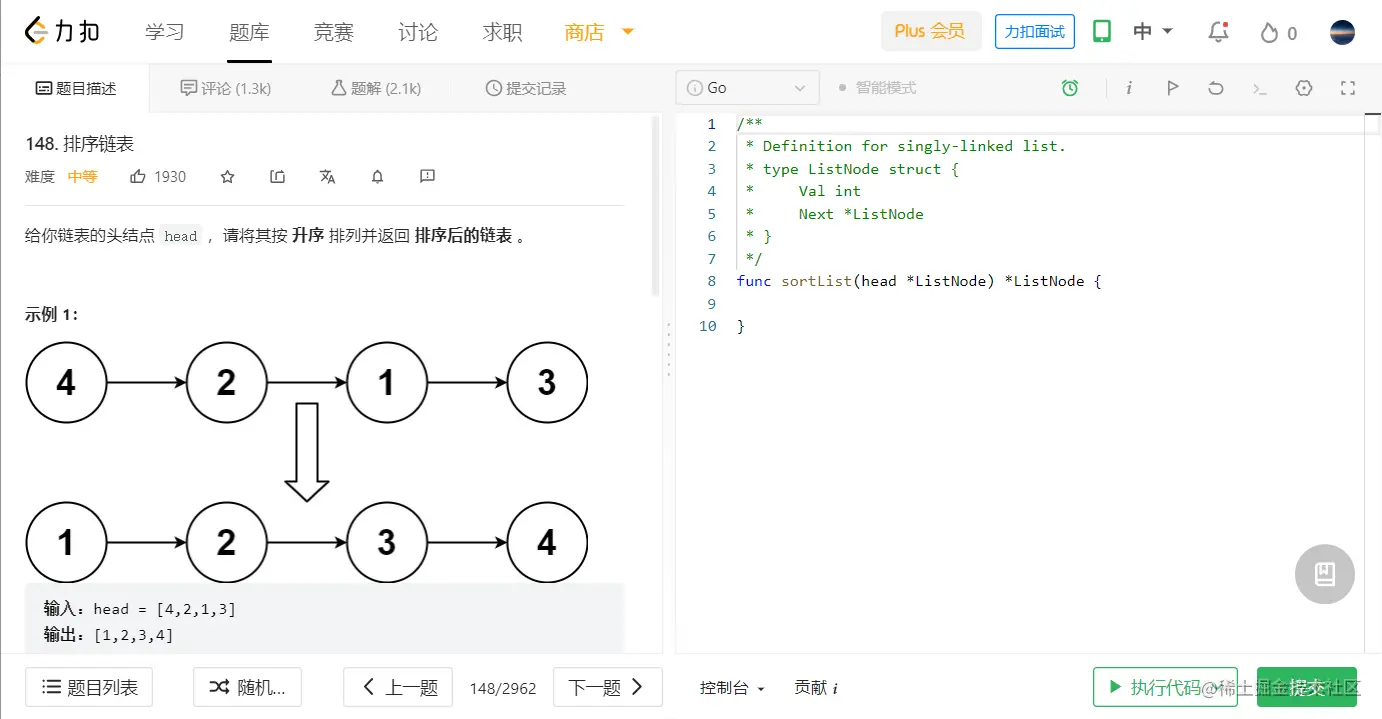
Task: Click the panel splitter drag handle
Action: (668, 350)
